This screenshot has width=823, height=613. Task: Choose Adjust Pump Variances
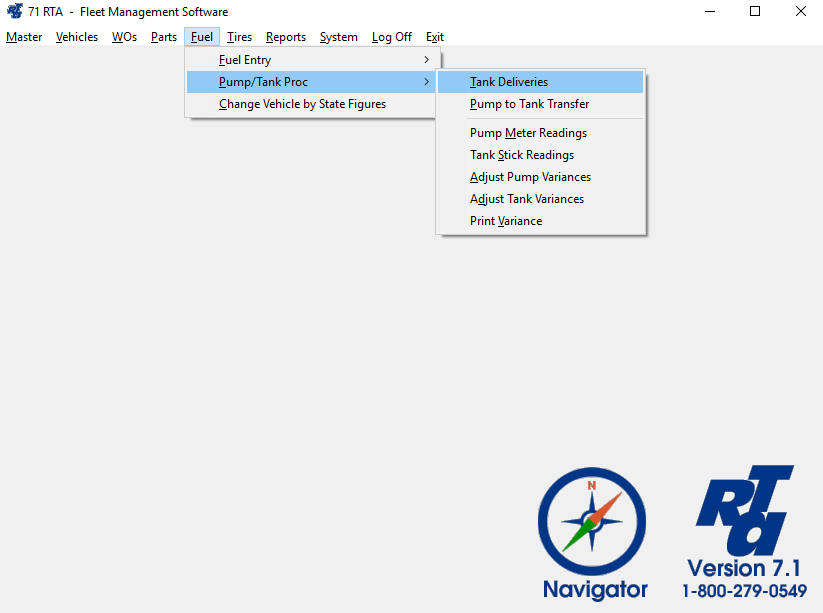coord(530,177)
